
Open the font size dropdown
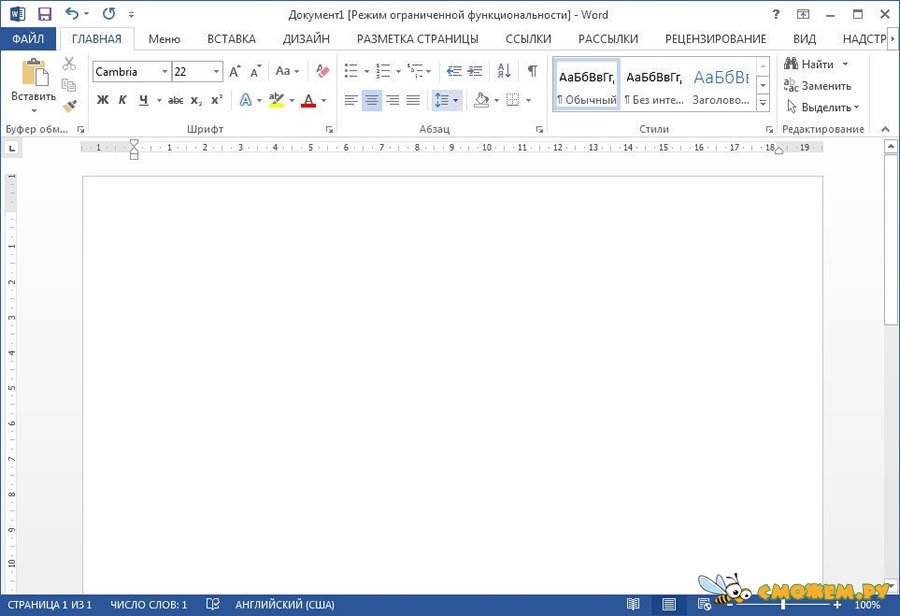click(216, 72)
